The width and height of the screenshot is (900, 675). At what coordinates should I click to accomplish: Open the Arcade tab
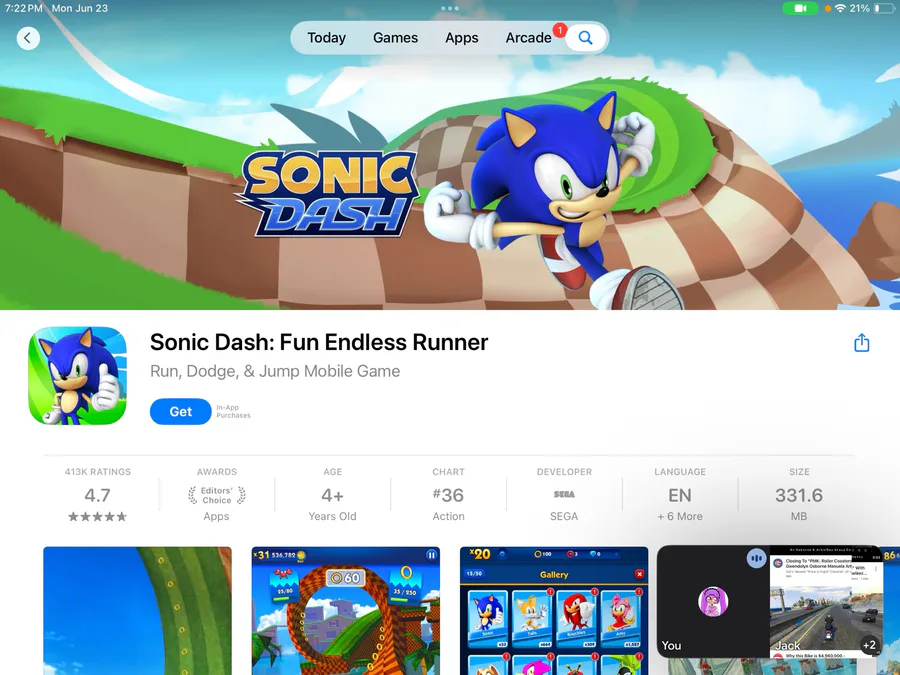529,38
